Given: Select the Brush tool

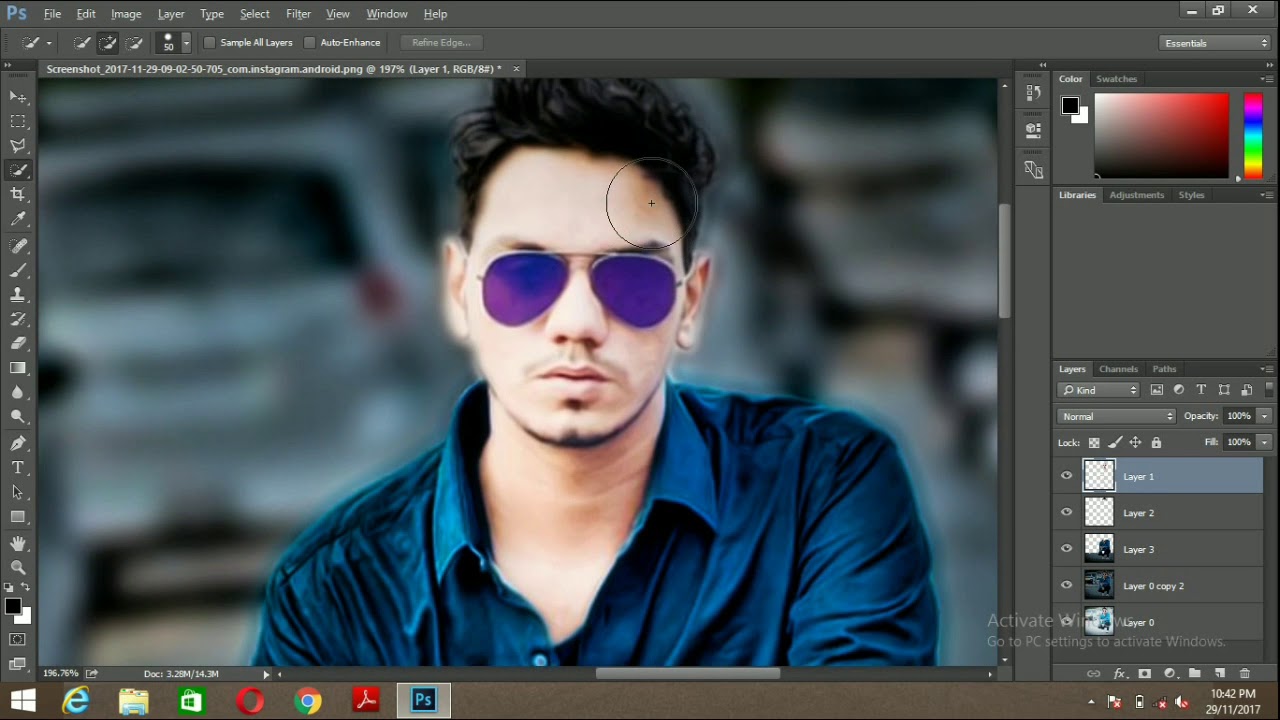Looking at the screenshot, I should pyautogui.click(x=18, y=270).
